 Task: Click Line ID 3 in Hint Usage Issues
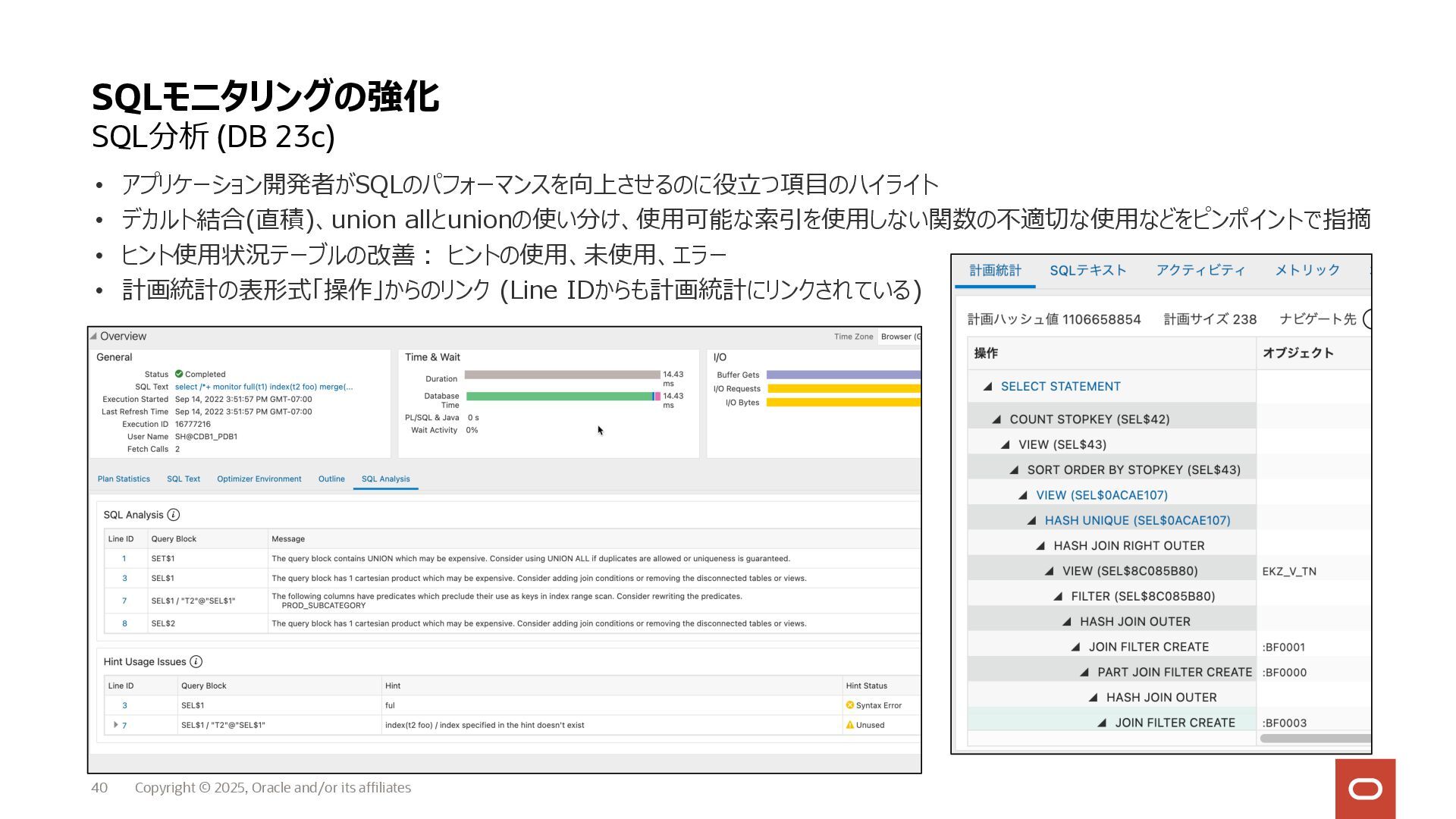pos(124,705)
